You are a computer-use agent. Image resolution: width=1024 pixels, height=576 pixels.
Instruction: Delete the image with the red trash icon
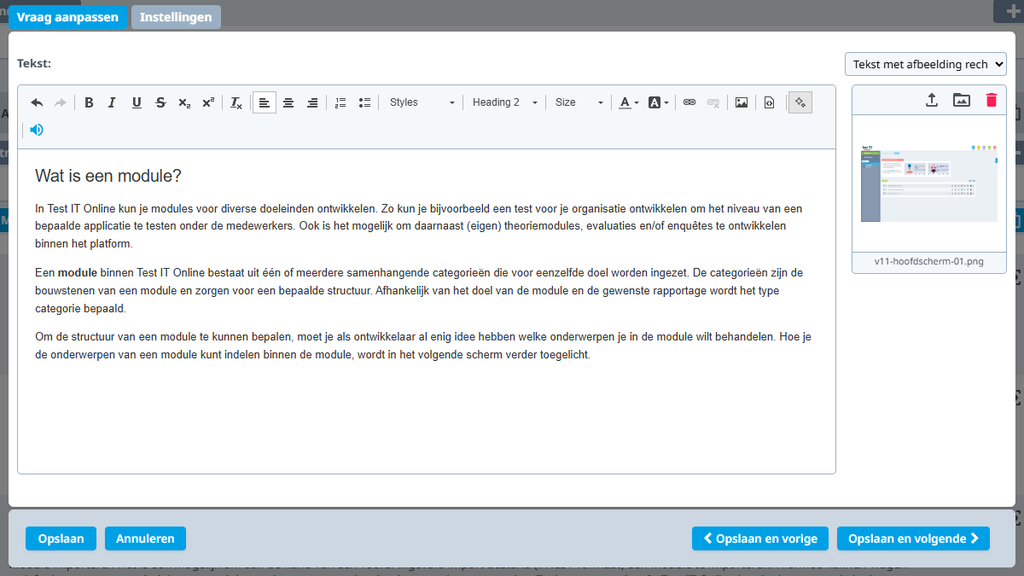991,100
